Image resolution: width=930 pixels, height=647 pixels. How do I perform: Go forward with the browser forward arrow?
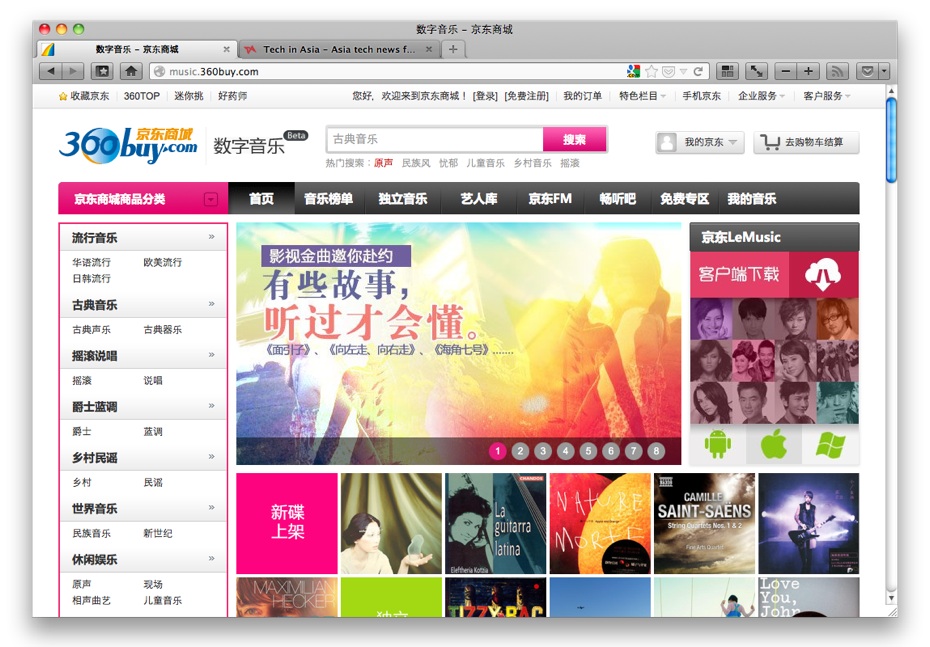pos(73,71)
